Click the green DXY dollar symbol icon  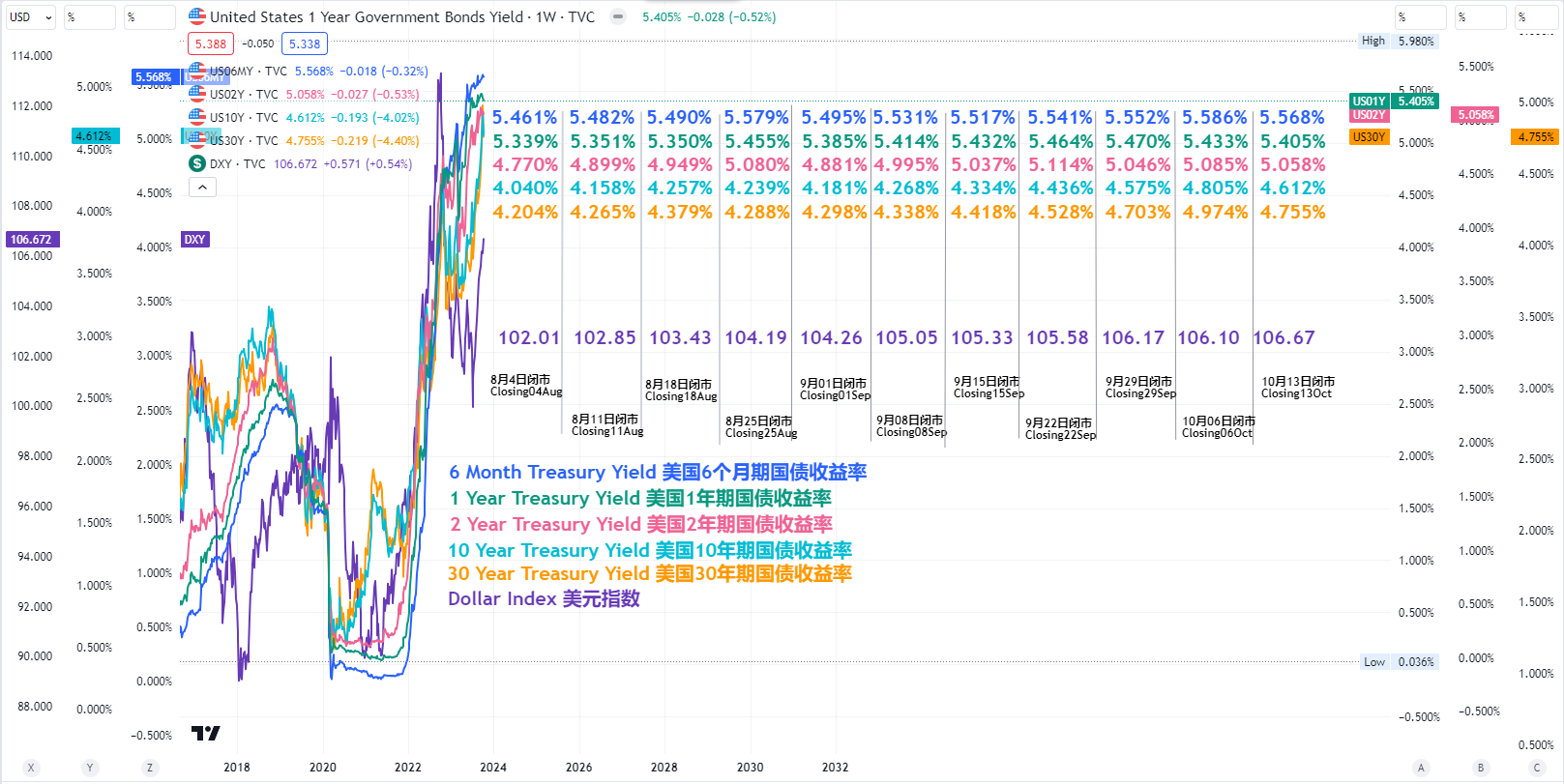[x=197, y=163]
